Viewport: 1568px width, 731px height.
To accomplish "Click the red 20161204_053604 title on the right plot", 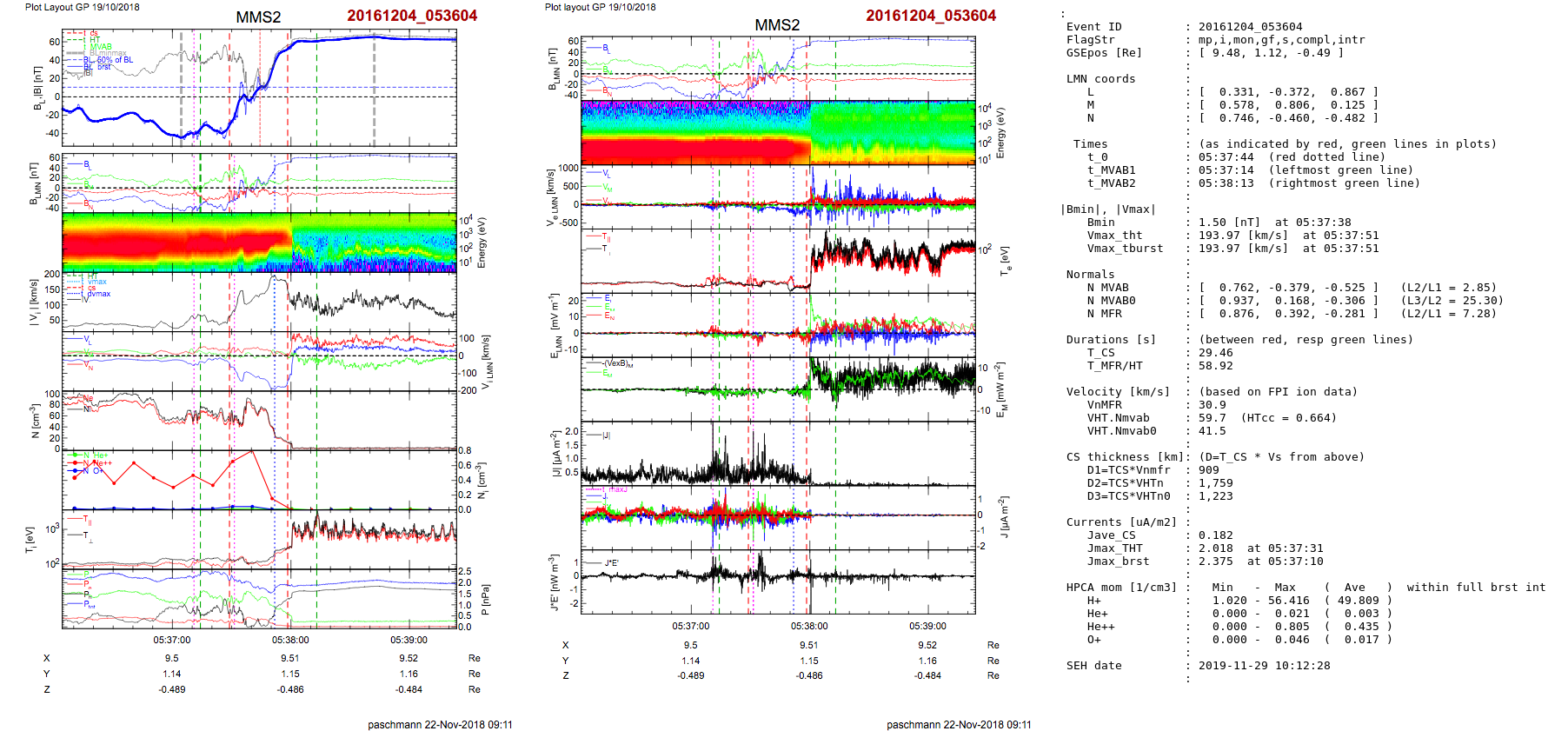I will [x=930, y=16].
